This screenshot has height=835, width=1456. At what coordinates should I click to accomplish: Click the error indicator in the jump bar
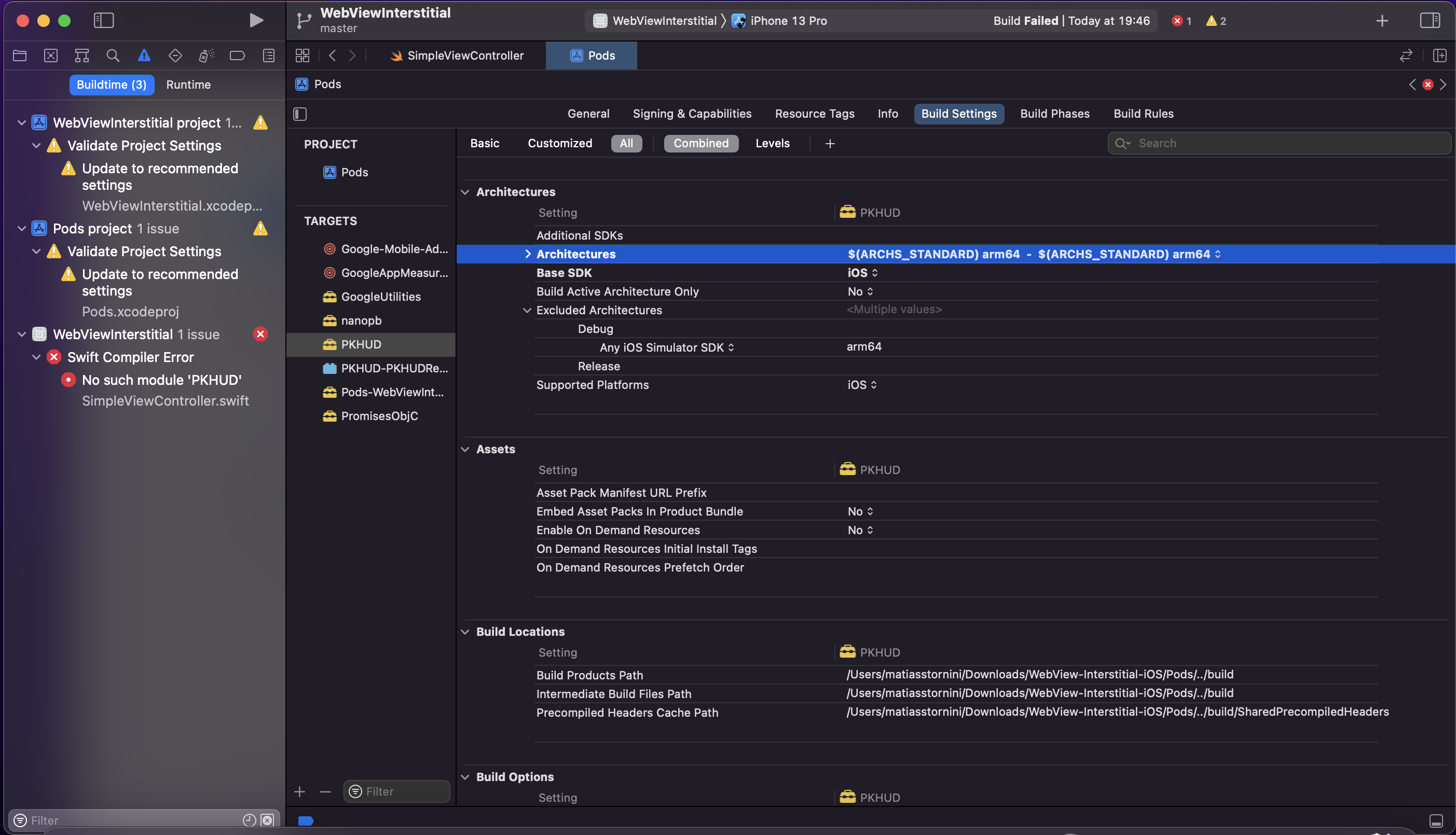point(1428,85)
